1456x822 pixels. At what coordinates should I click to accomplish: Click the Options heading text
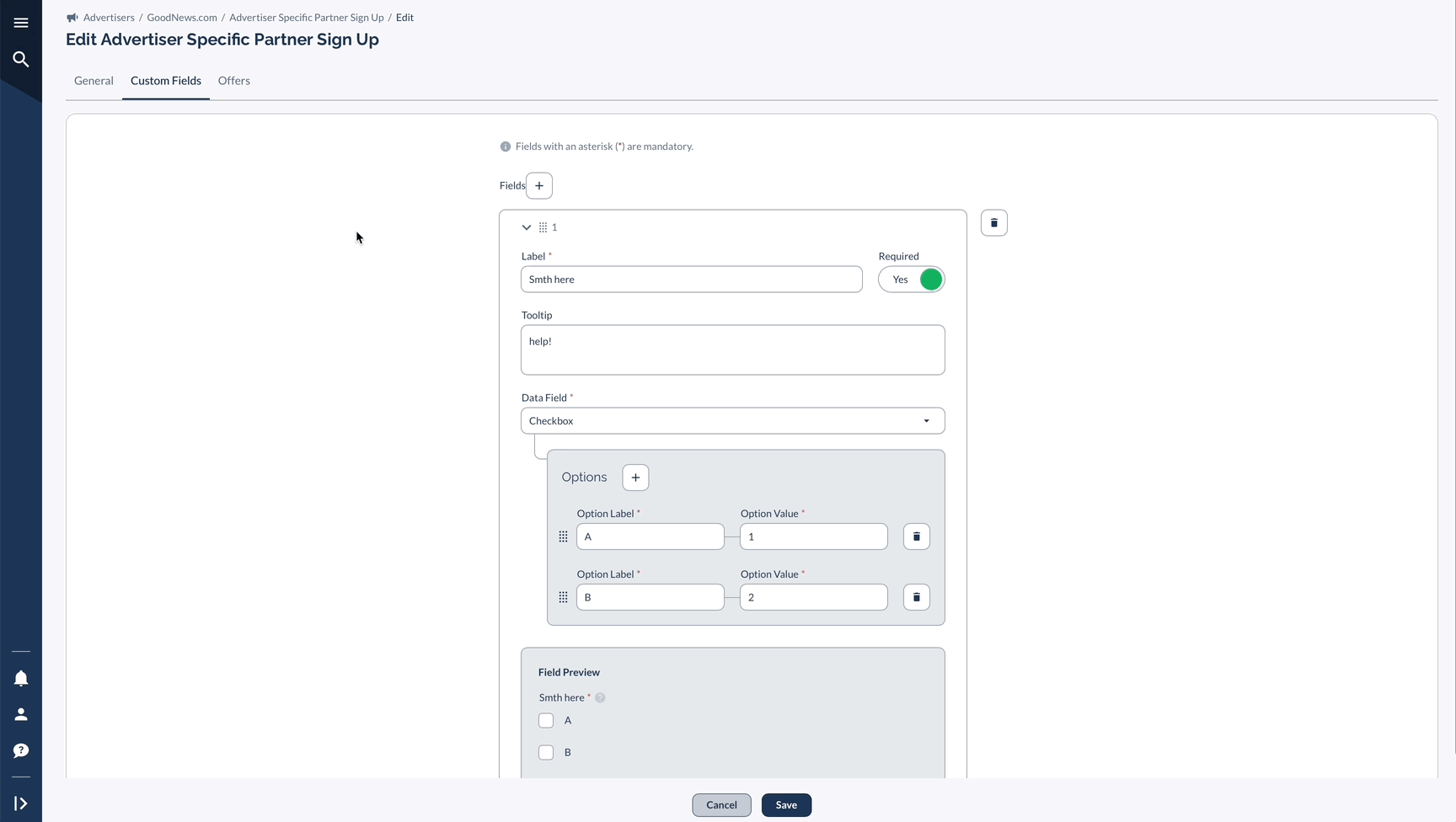[x=585, y=478]
